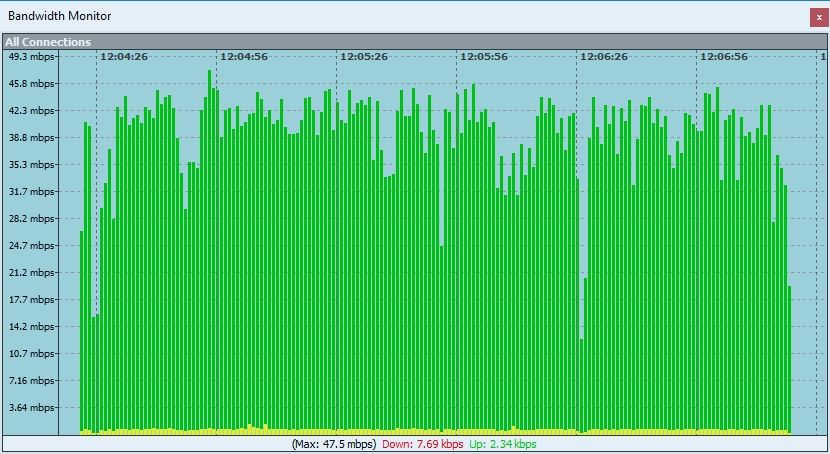
Task: Click the 12:04:26 time marker
Action: tap(124, 57)
